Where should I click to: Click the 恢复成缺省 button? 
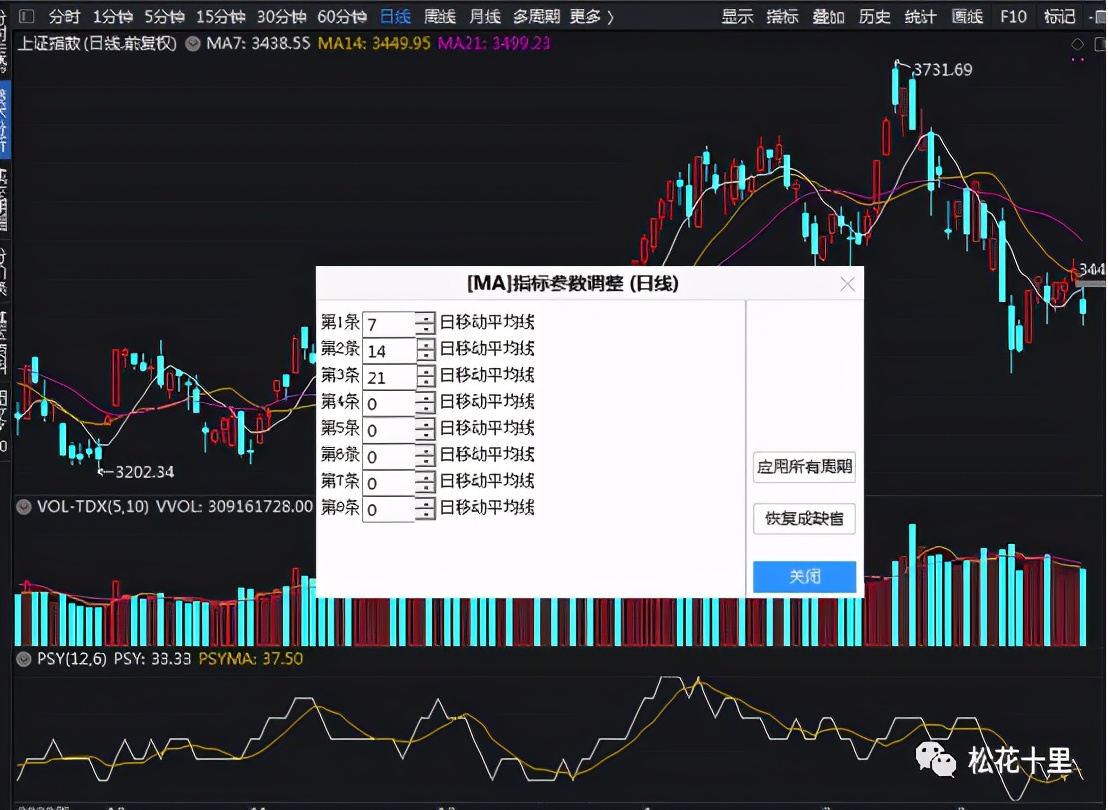[x=804, y=519]
